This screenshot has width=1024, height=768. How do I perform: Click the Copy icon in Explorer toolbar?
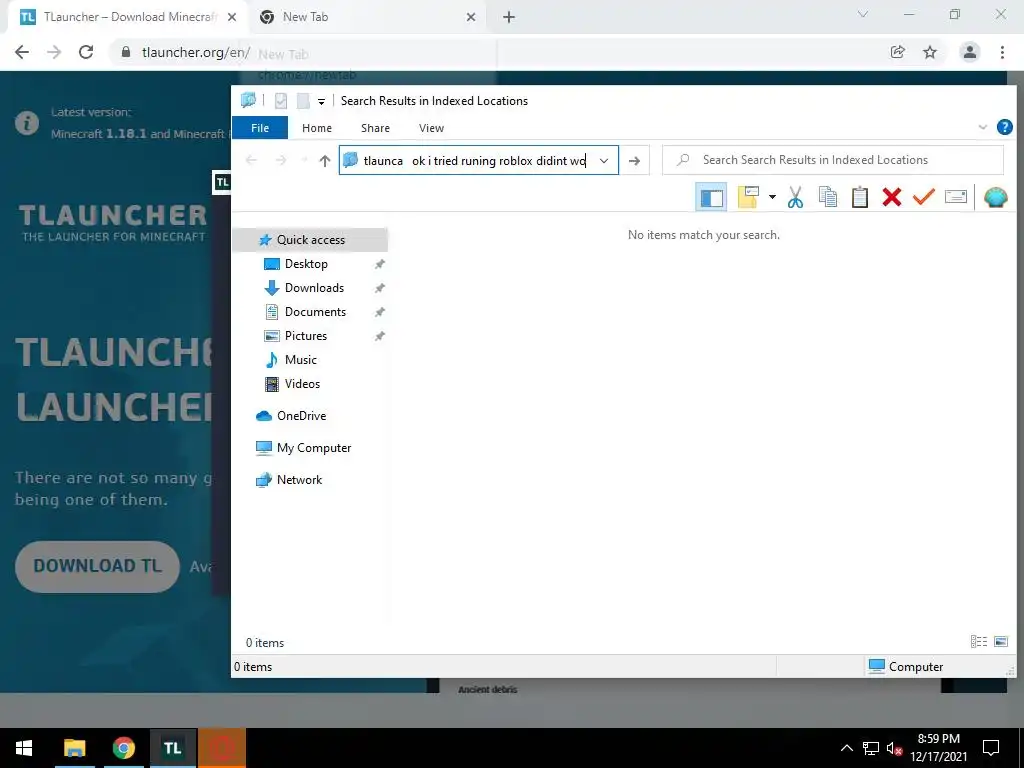827,197
